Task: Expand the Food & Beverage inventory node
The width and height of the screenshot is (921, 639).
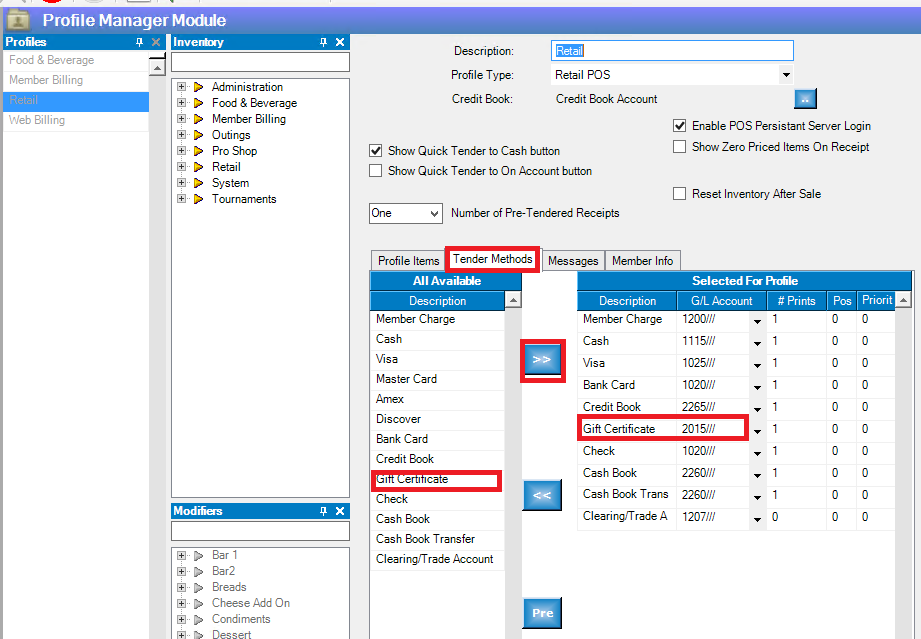Action: pos(182,103)
